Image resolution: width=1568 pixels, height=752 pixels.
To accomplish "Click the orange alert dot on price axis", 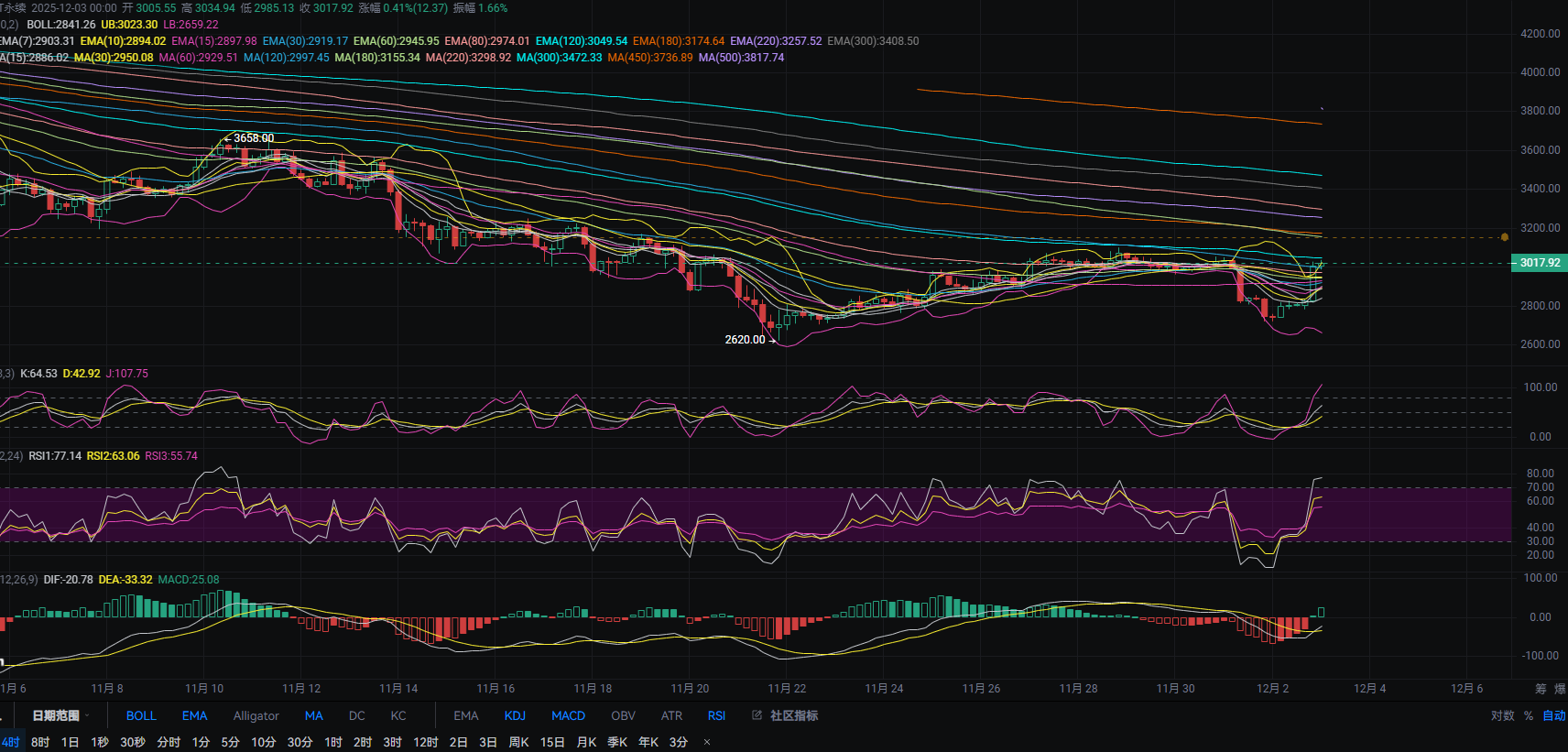I will tap(1505, 237).
